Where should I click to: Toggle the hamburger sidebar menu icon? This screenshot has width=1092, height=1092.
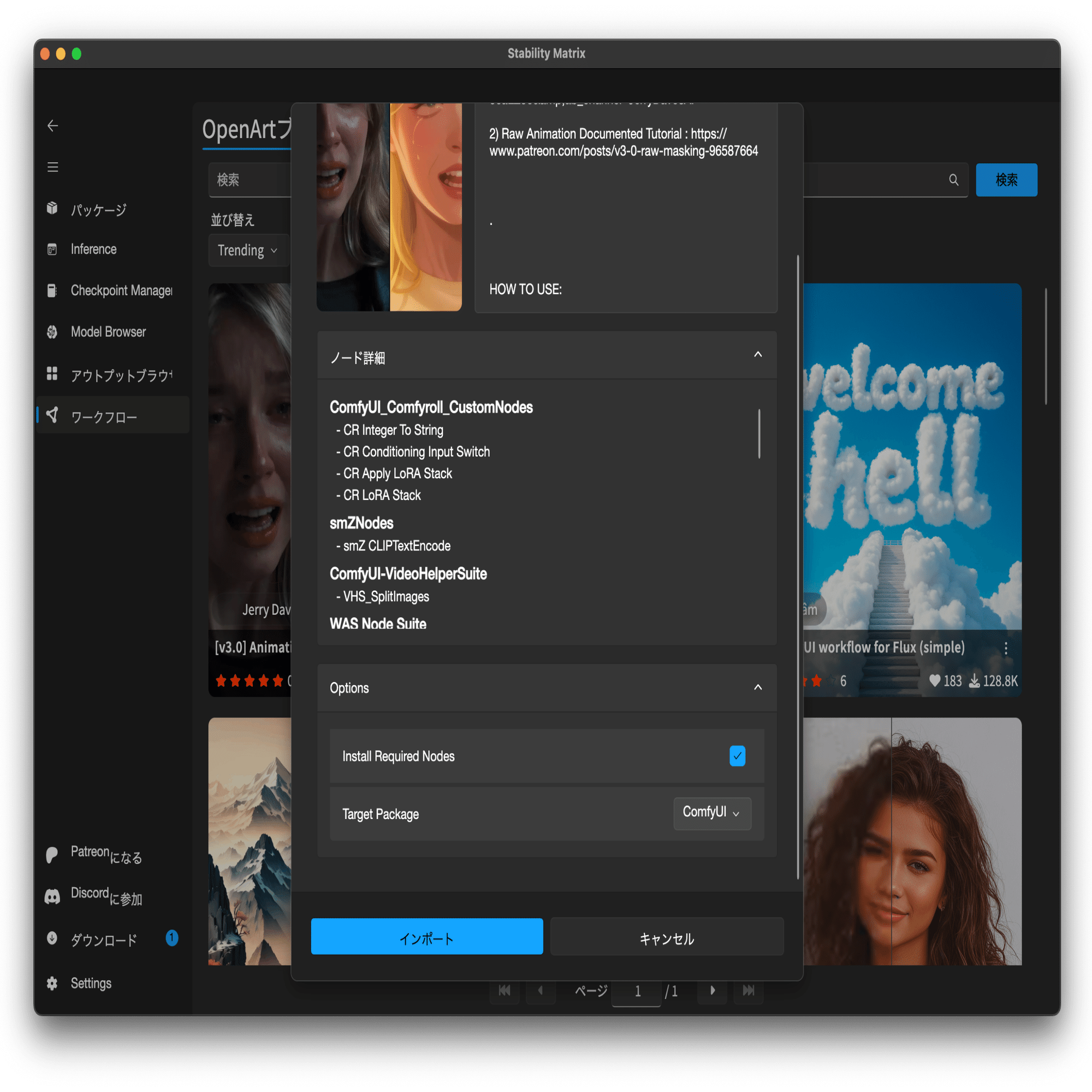tap(52, 167)
